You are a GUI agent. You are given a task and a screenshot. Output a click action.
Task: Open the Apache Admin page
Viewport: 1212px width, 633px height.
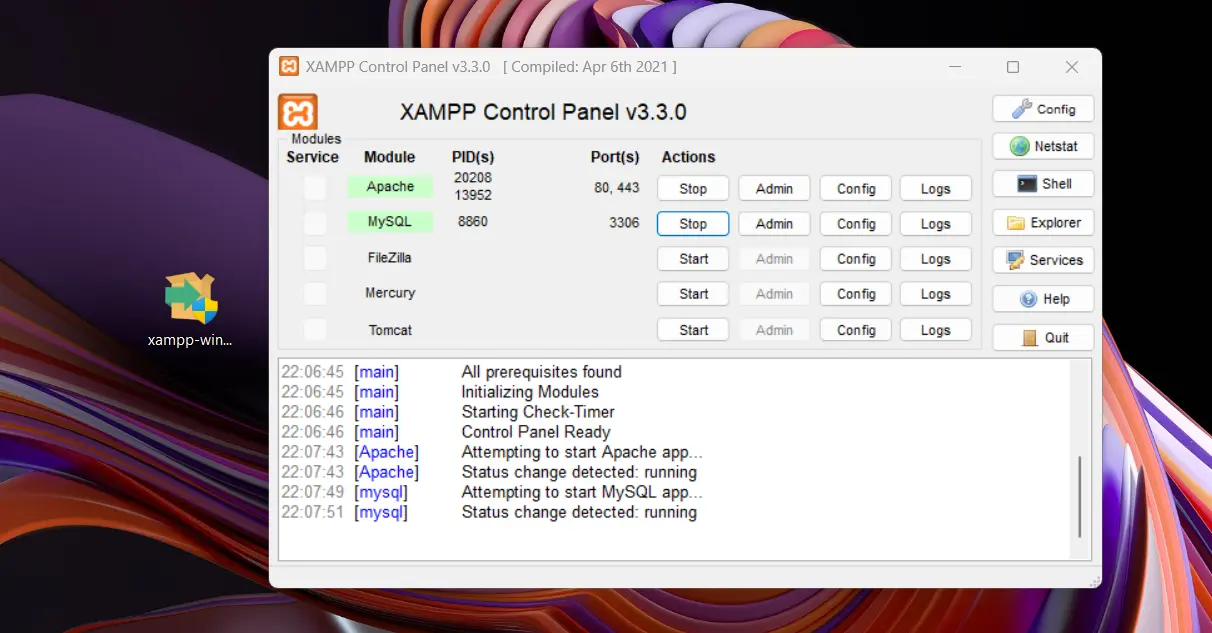774,189
